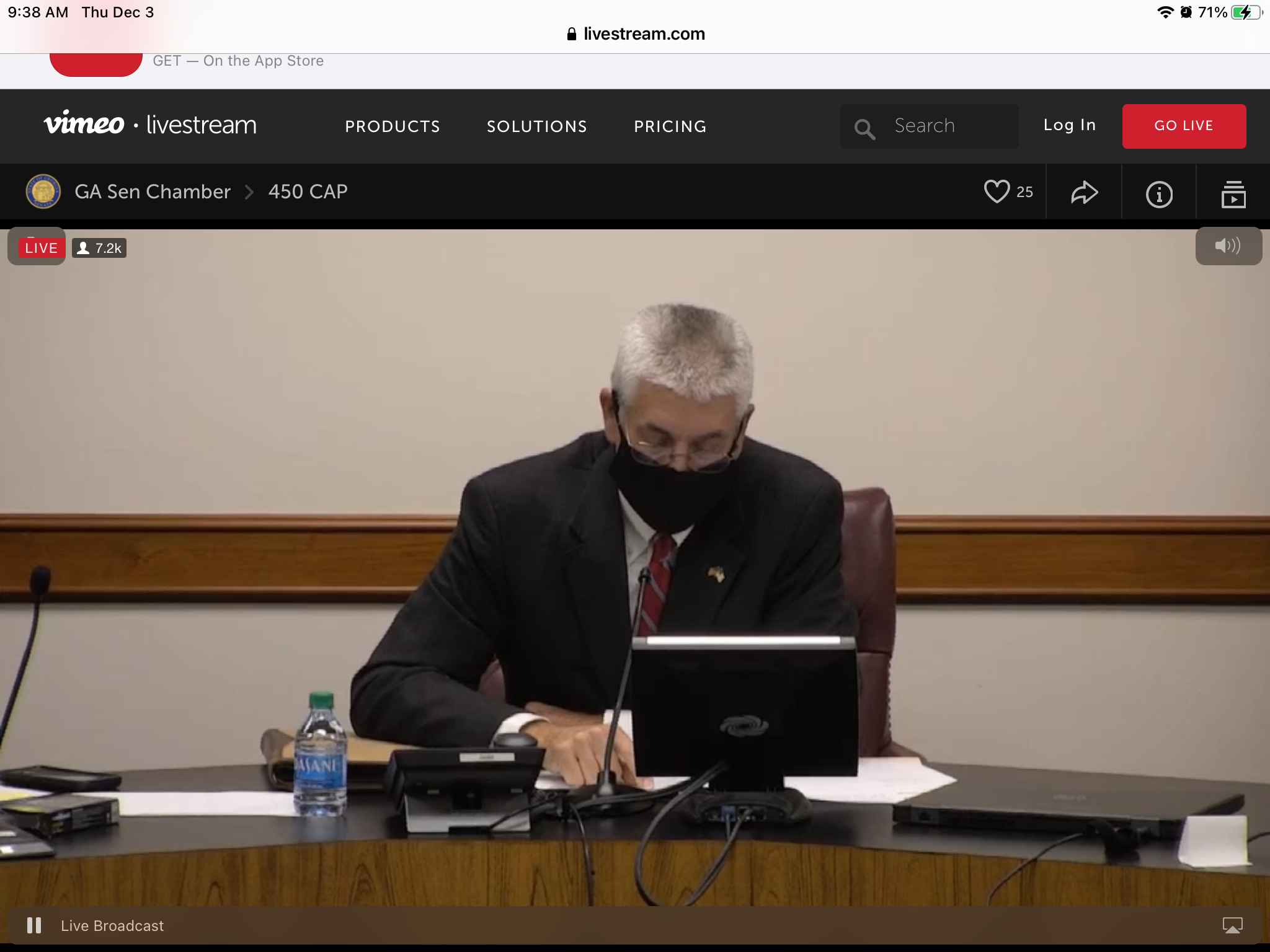Click the Log In link
1270x952 pixels.
[1070, 125]
